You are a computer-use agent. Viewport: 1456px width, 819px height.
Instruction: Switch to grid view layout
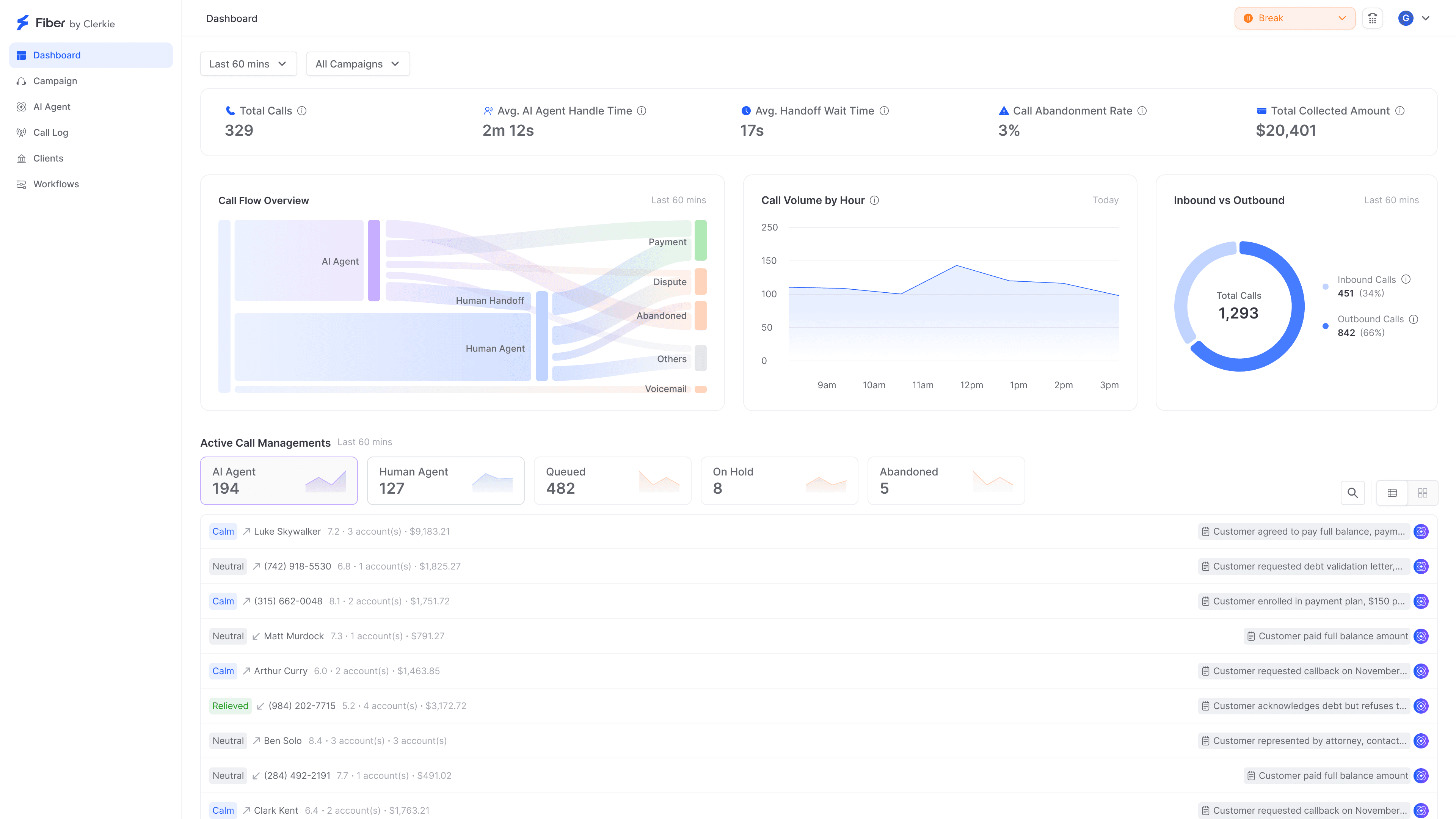tap(1423, 493)
